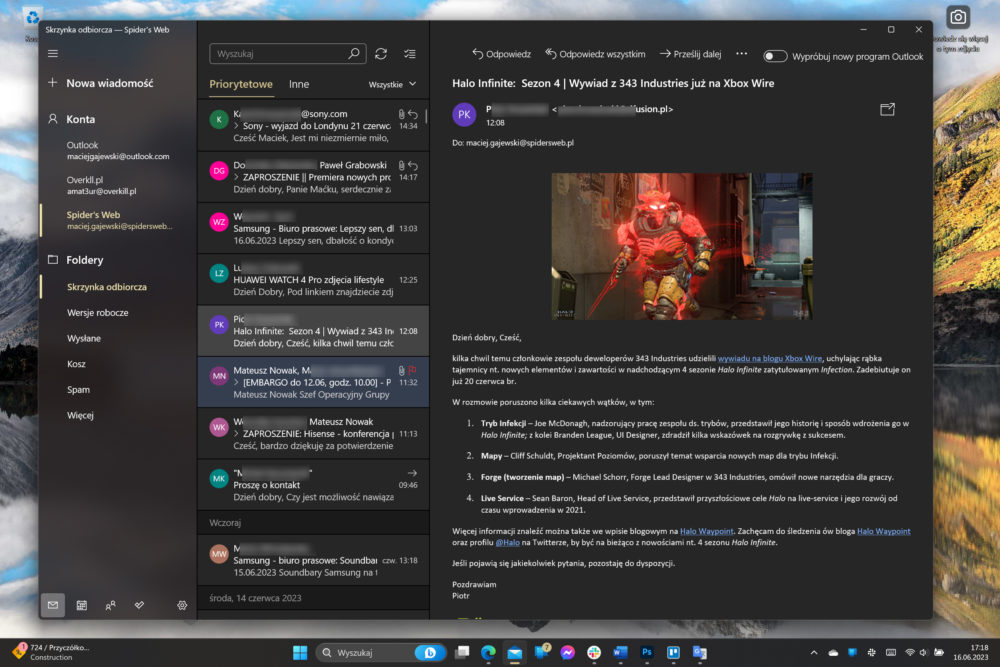Open the message in a new window
Image resolution: width=1000 pixels, height=667 pixels.
887,110
